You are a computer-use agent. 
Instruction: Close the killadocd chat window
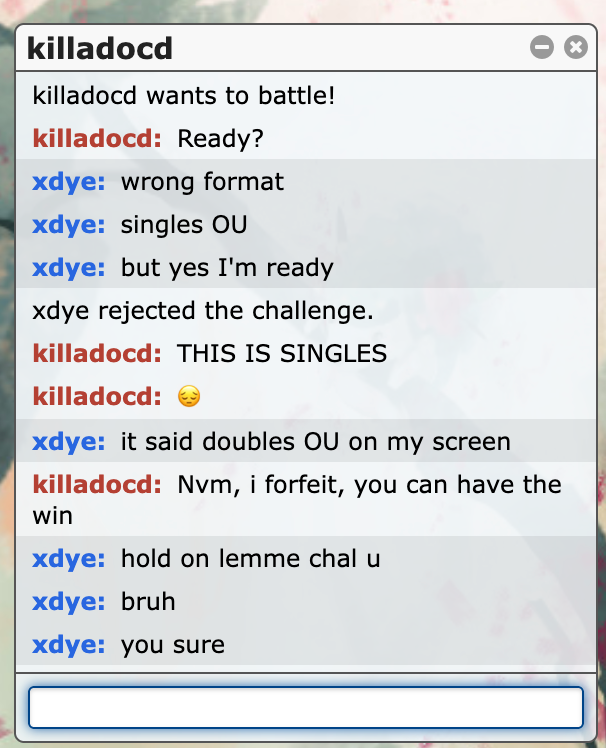pos(575,47)
